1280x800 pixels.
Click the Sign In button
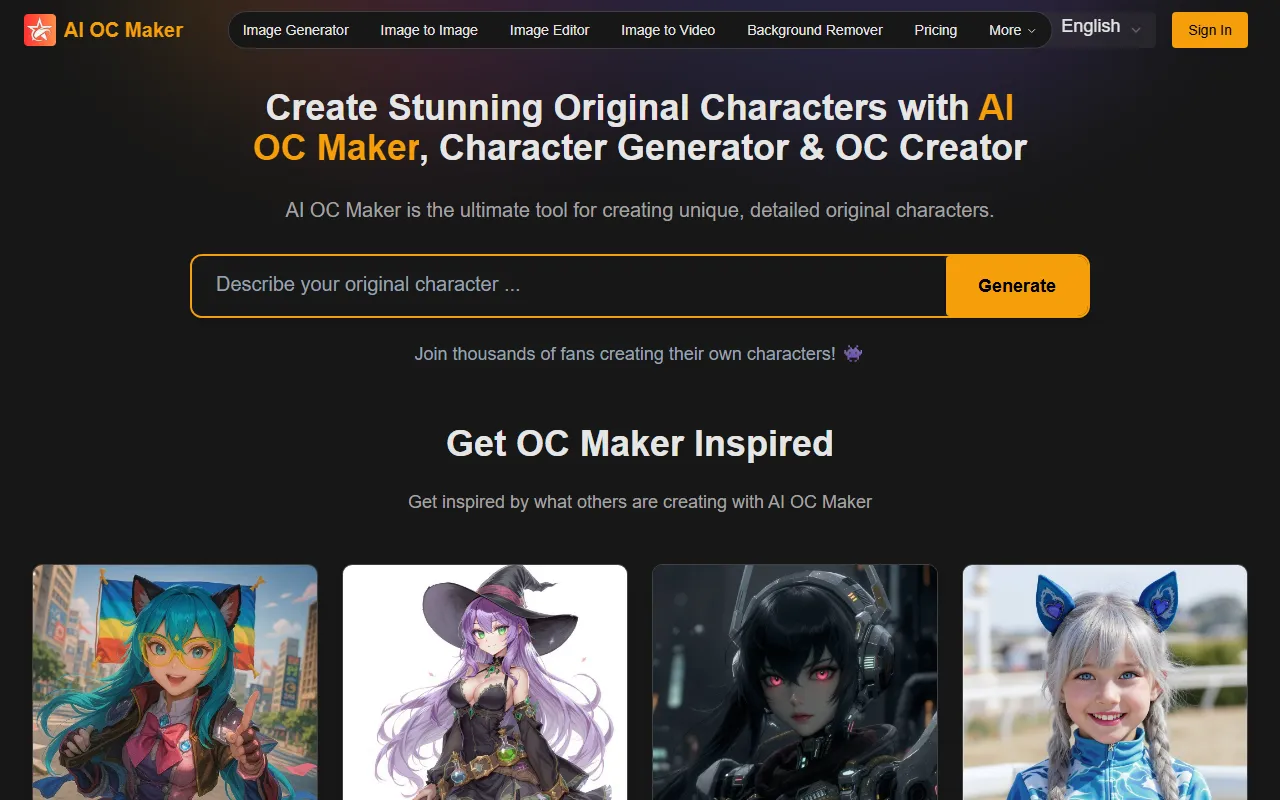tap(1210, 30)
